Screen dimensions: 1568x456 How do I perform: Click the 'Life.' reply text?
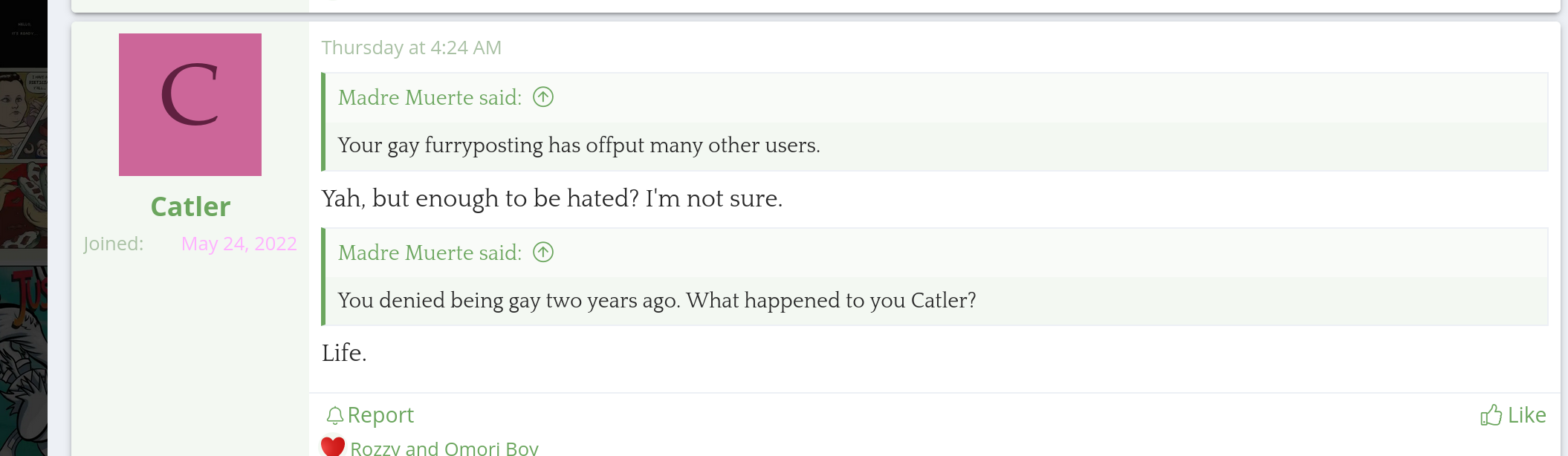tap(344, 353)
